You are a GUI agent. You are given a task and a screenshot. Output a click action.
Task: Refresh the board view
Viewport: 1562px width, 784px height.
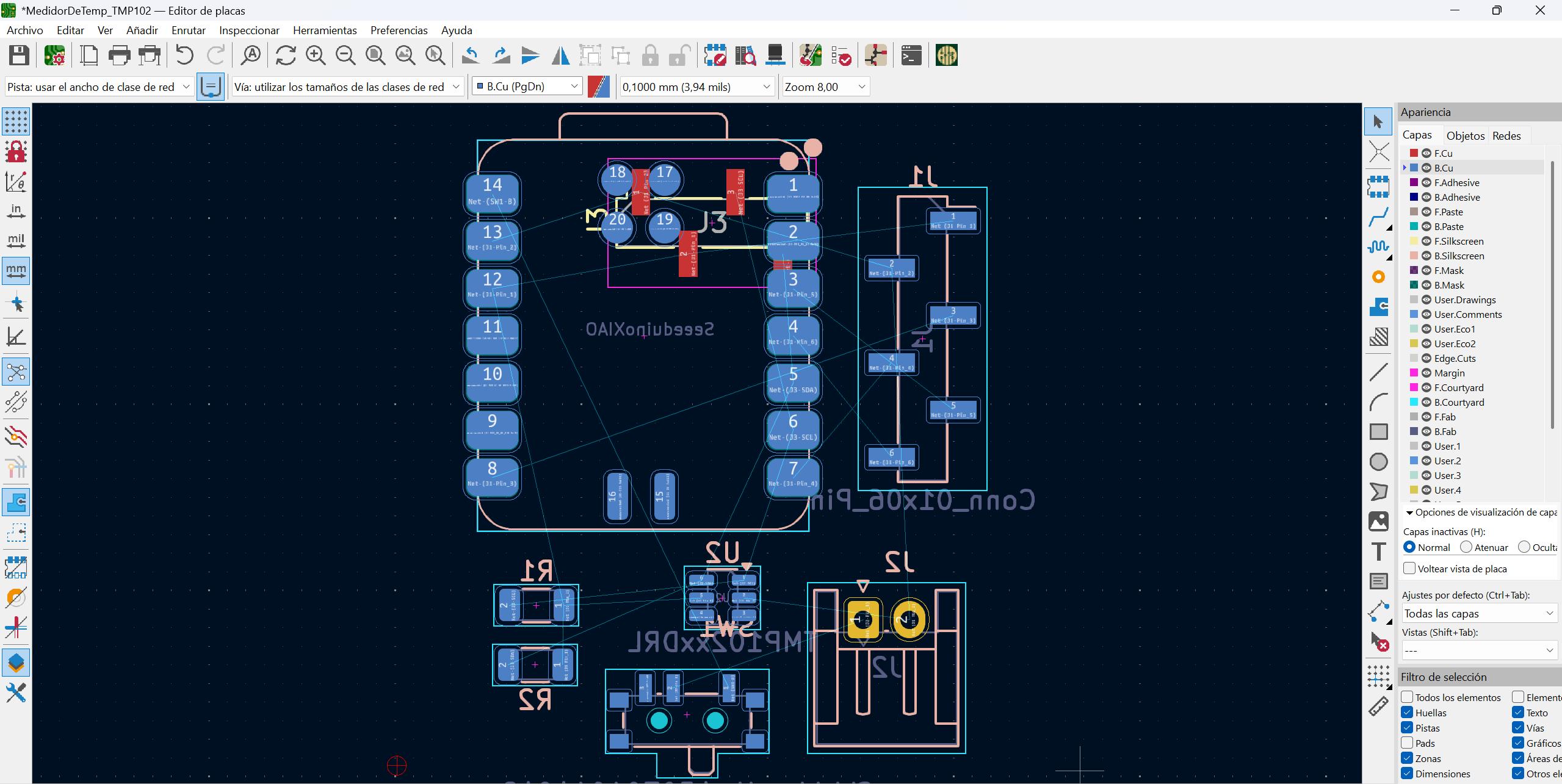click(286, 56)
